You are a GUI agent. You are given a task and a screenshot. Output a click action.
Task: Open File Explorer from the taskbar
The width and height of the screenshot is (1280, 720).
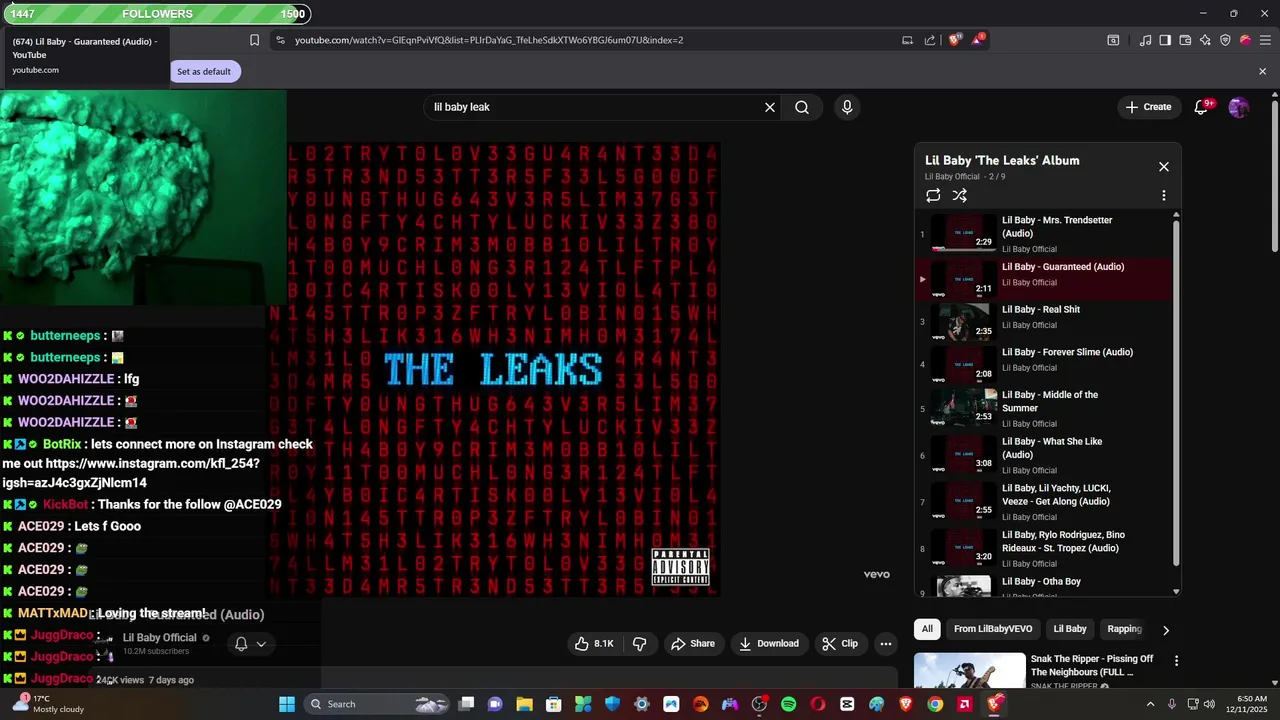pos(524,704)
